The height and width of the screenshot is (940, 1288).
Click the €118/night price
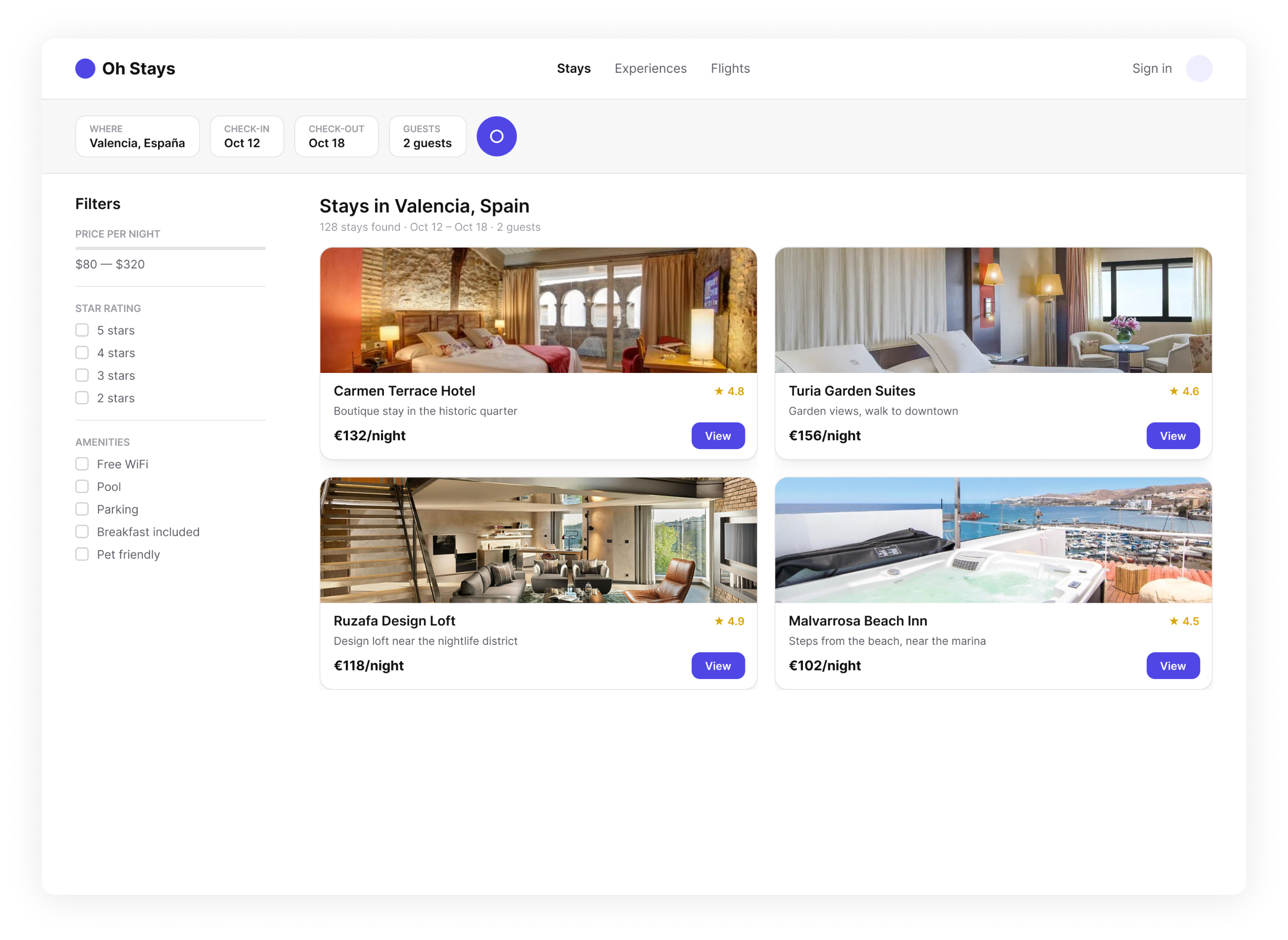click(x=368, y=666)
